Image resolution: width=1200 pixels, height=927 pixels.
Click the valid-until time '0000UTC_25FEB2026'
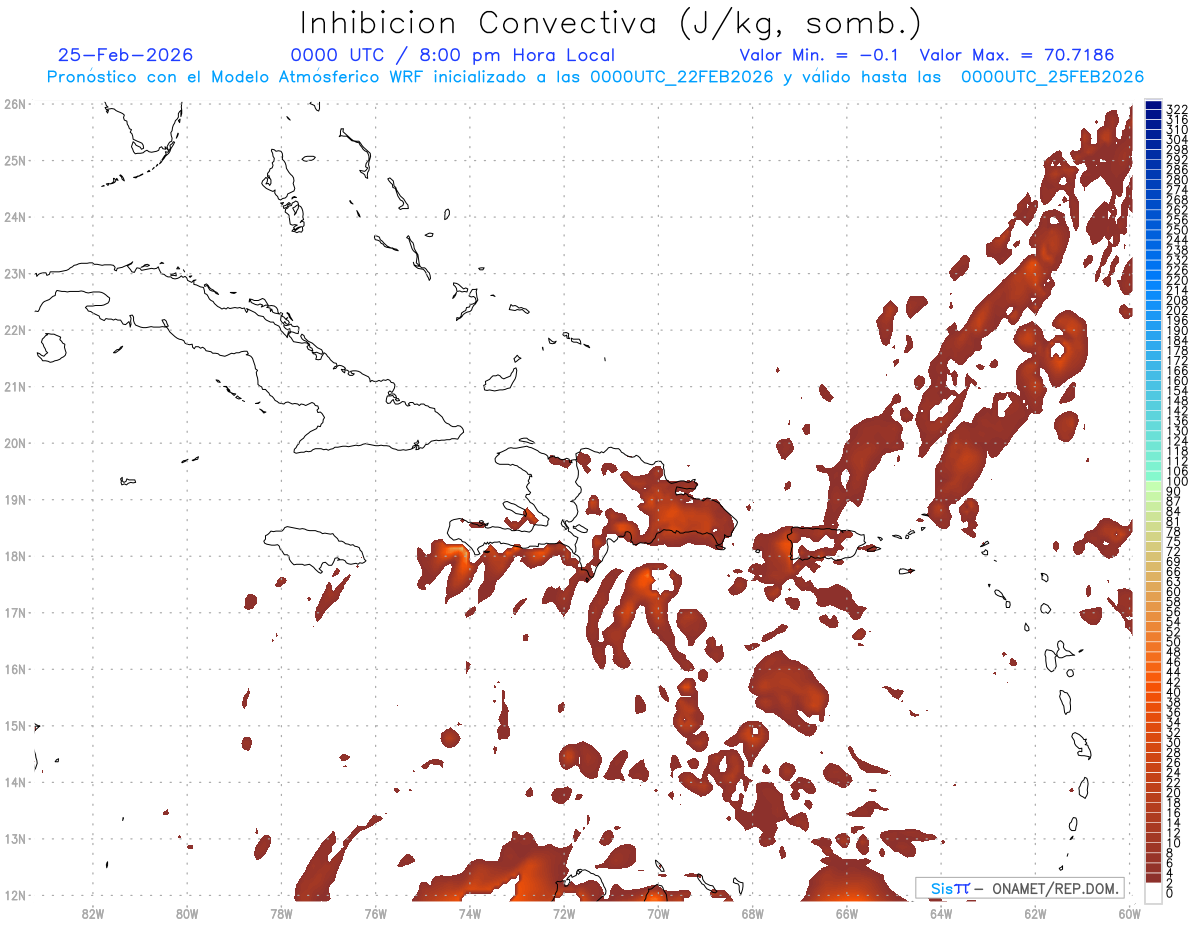1053,77
